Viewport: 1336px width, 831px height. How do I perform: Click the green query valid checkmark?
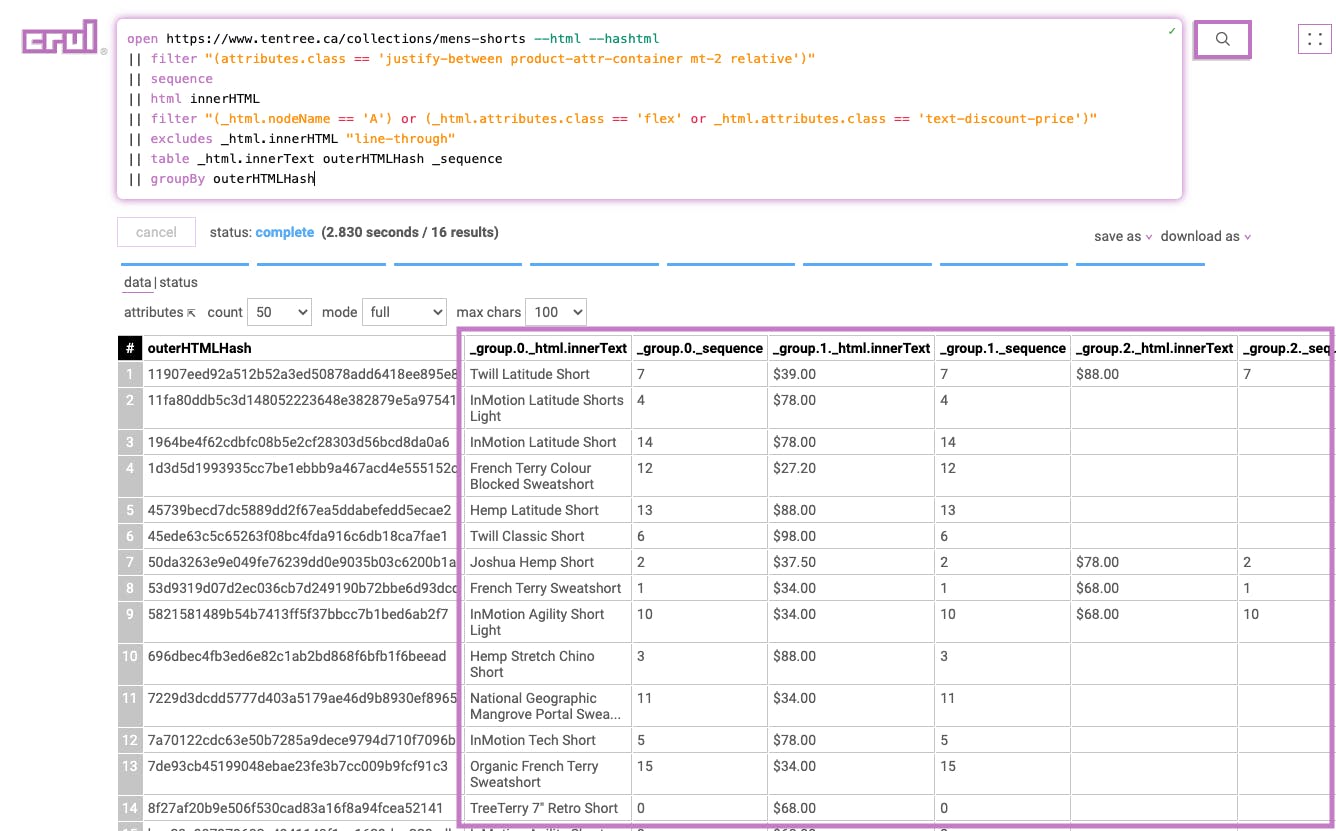click(x=1171, y=31)
